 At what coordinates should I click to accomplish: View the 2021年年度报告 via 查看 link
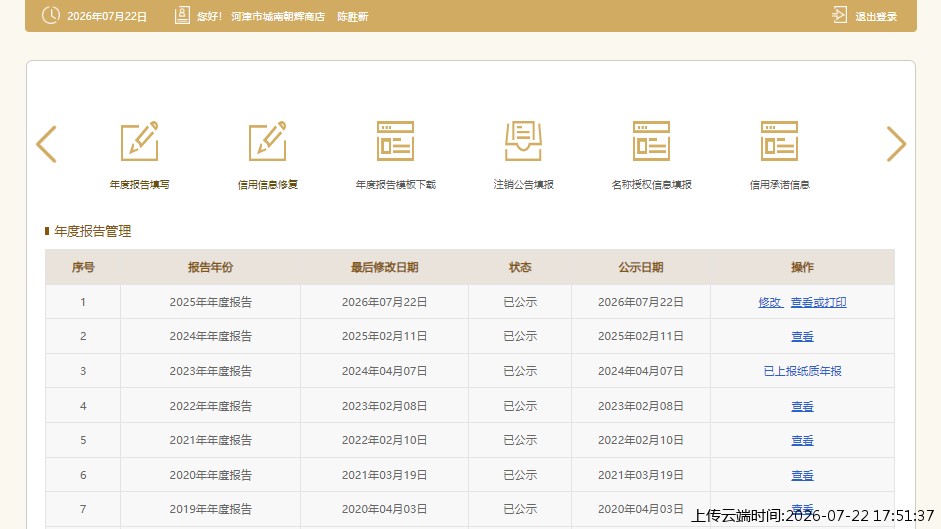click(x=802, y=440)
